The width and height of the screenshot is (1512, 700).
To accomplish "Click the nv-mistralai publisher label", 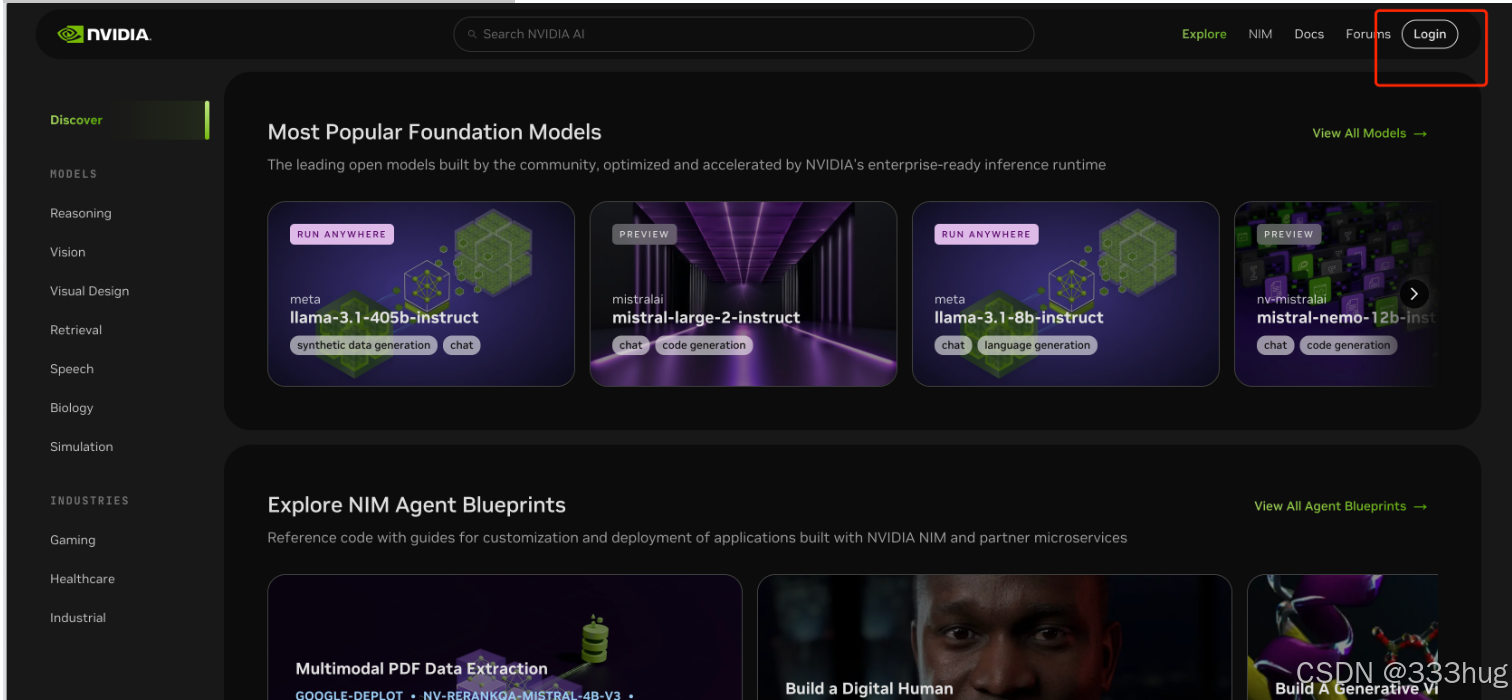I will coord(1292,299).
